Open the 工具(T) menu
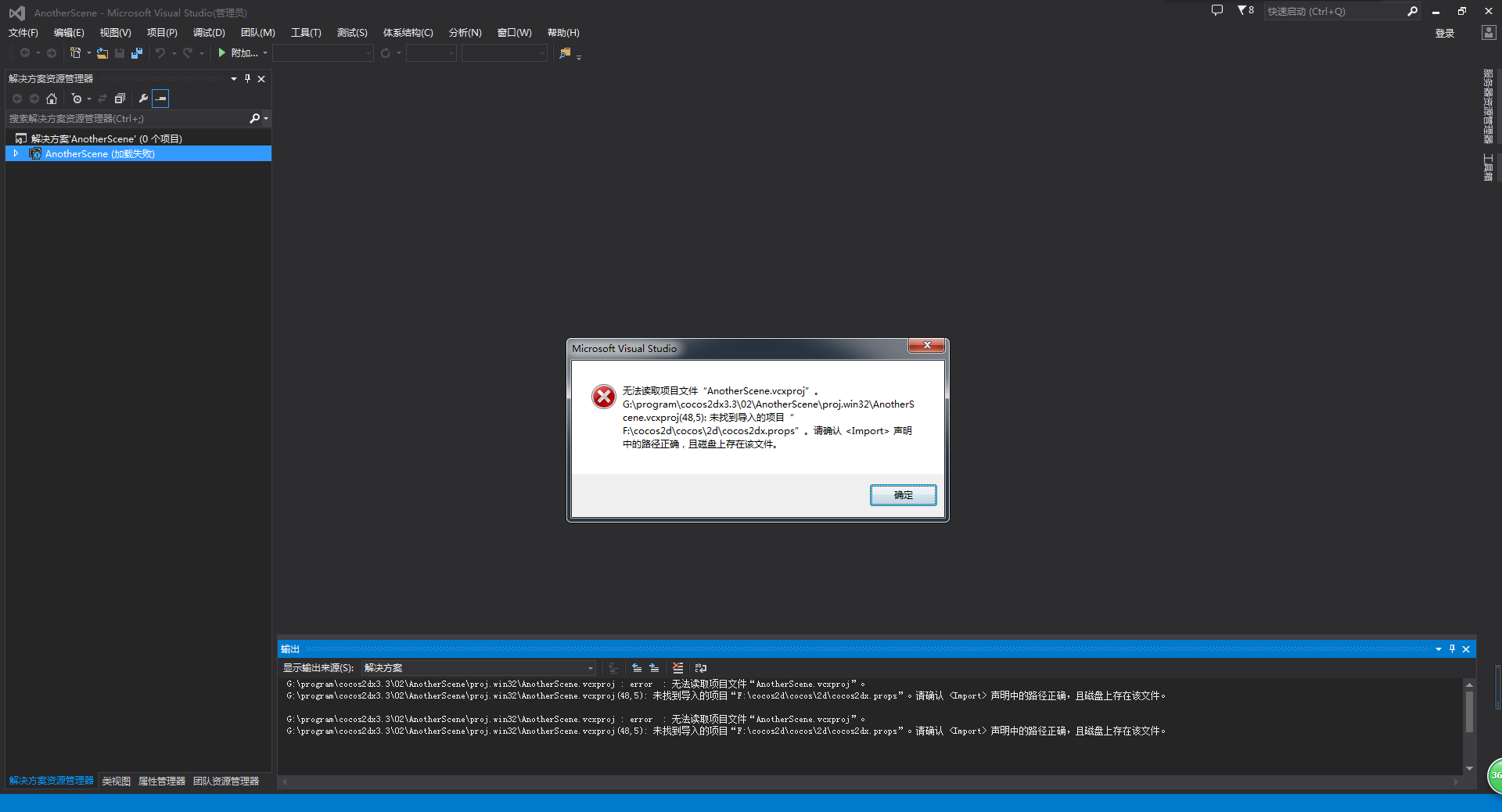This screenshot has height=812, width=1502. click(306, 33)
